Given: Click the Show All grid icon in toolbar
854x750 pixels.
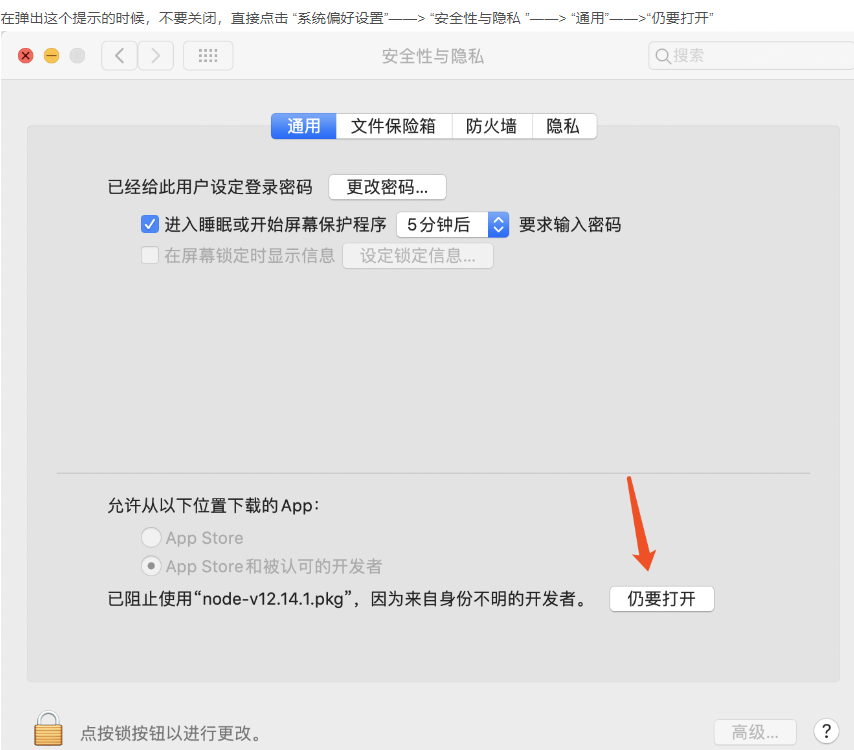Looking at the screenshot, I should coord(207,55).
